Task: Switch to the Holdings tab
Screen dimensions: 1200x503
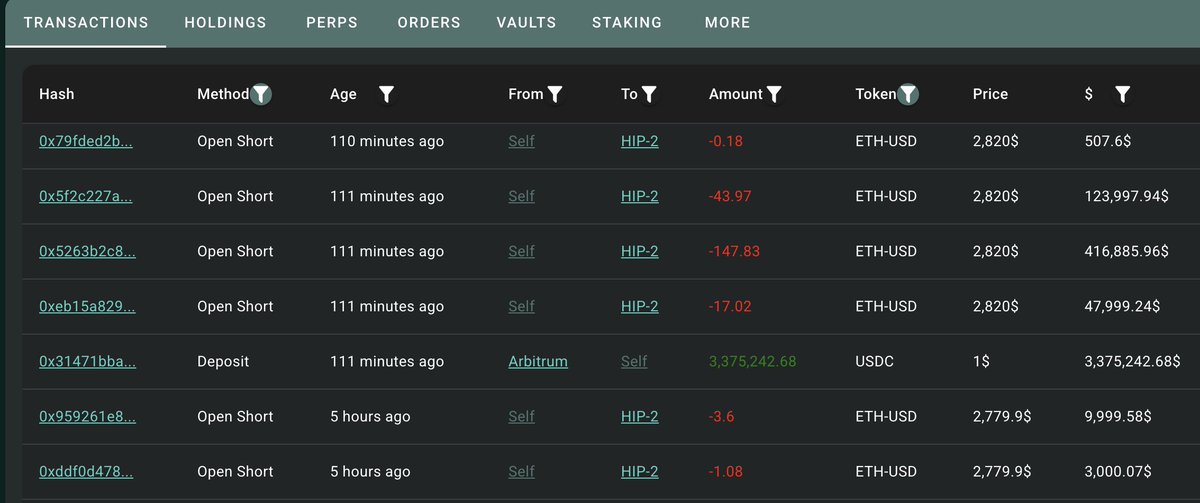Action: tap(226, 22)
